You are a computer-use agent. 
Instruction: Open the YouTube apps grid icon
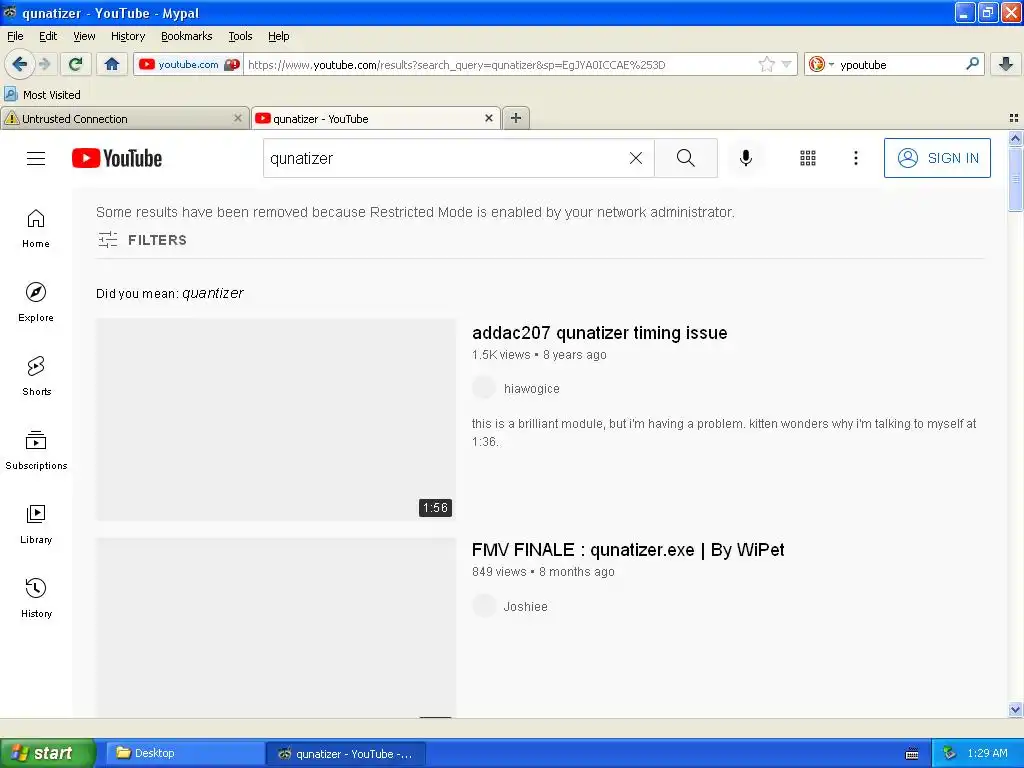click(808, 158)
